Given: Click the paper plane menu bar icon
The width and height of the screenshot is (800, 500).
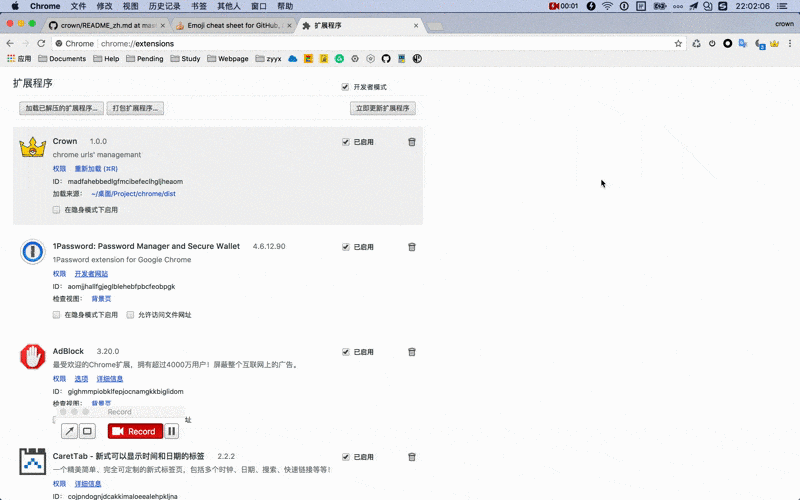Looking at the screenshot, I should 693,6.
